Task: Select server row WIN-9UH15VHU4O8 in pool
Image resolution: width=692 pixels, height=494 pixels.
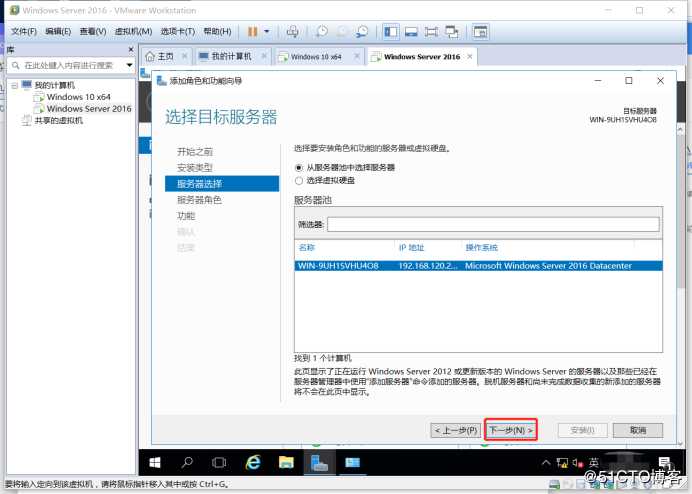Action: (478, 266)
